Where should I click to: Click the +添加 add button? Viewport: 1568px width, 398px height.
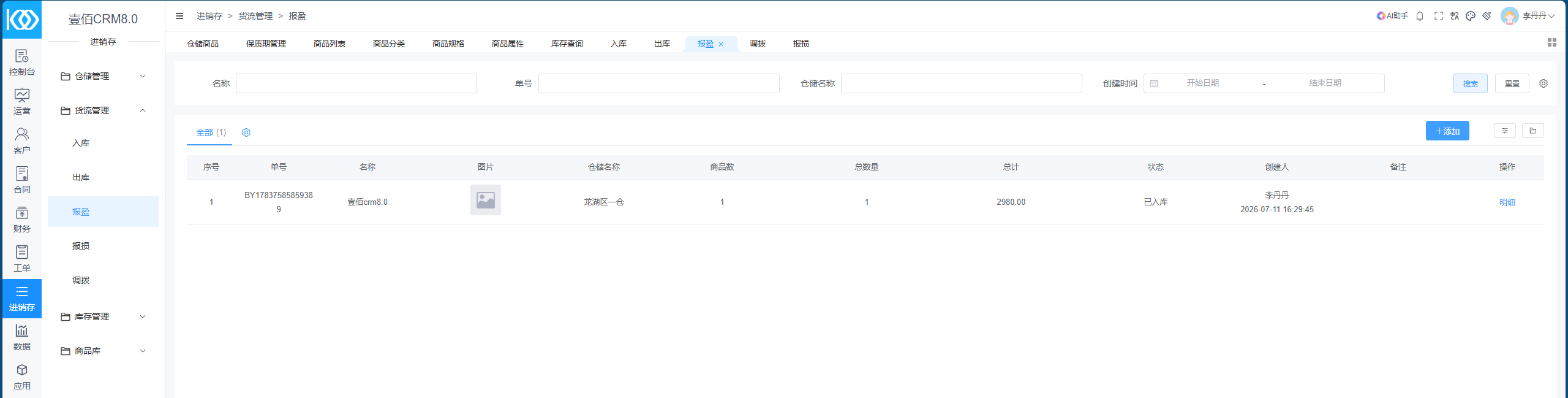coord(1447,131)
